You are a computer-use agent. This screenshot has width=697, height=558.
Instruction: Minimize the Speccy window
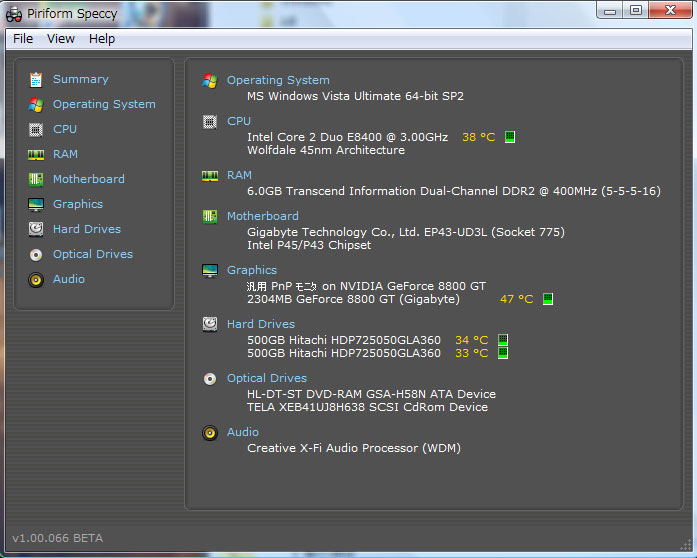click(609, 11)
